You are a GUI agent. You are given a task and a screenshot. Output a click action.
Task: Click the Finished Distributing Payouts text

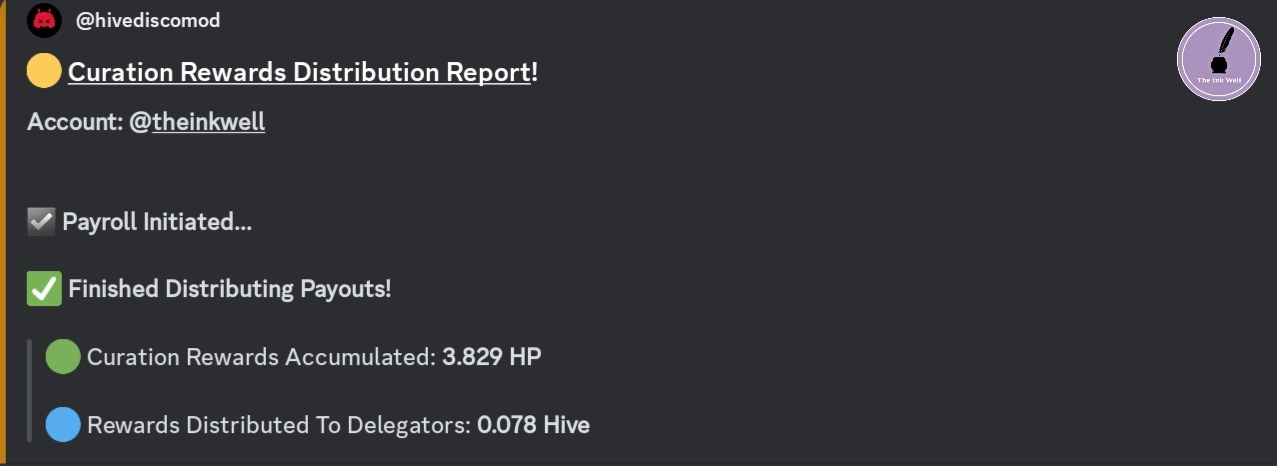pos(230,289)
